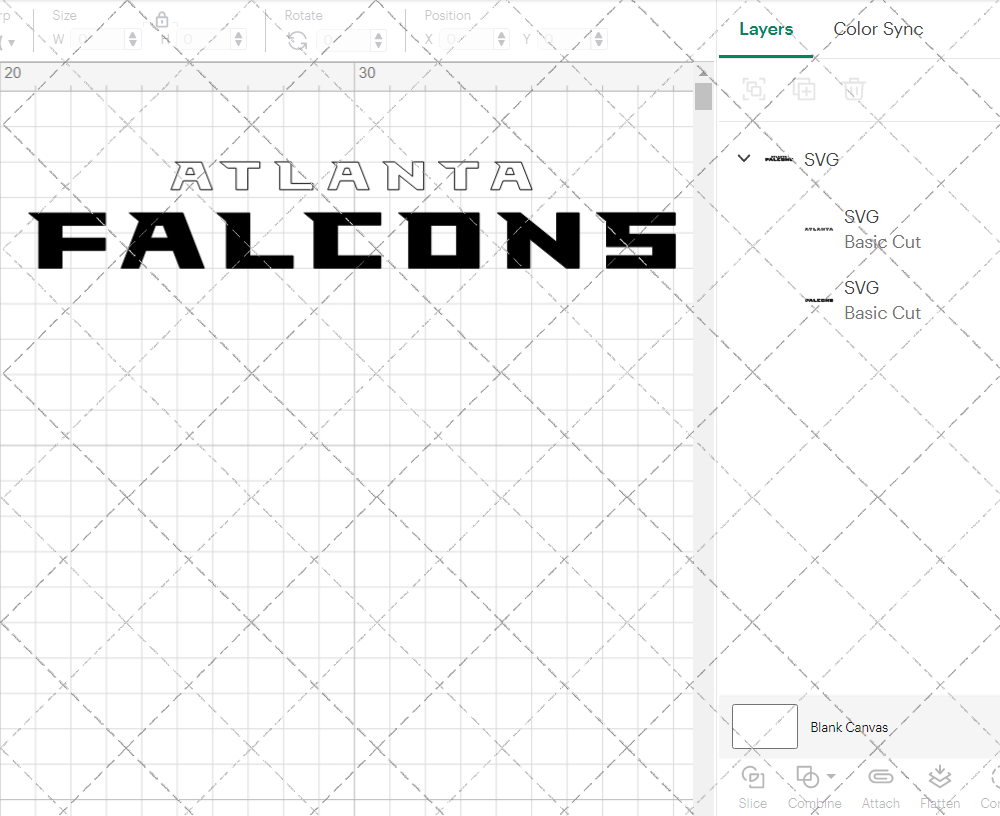The width and height of the screenshot is (1000, 816).
Task: Select the top-level SVG group row
Action: pos(859,159)
